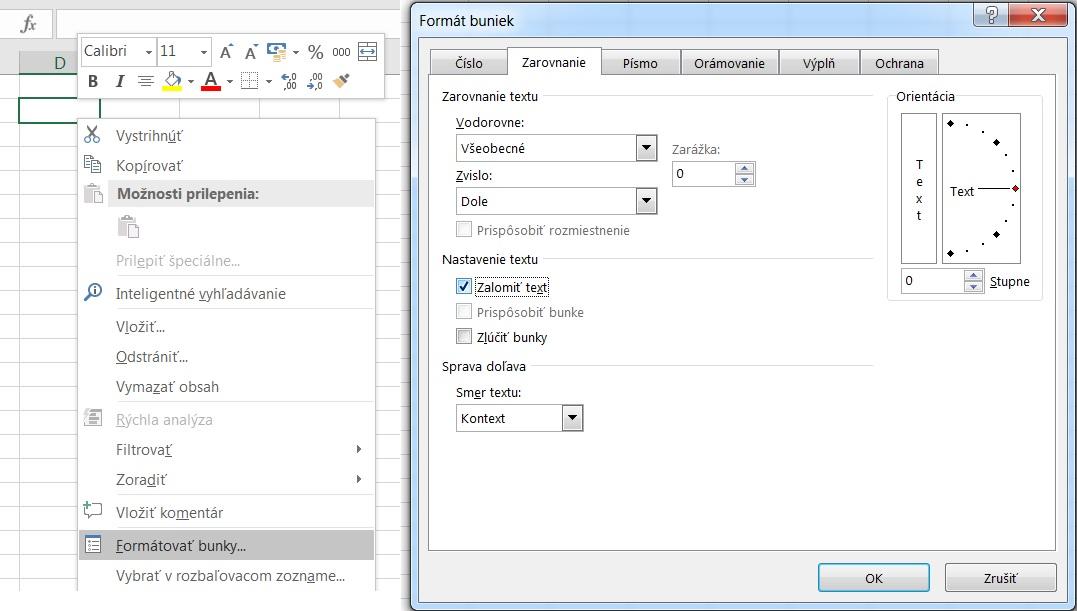Click the Format Painter brush icon
The width and height of the screenshot is (1077, 611).
(341, 82)
